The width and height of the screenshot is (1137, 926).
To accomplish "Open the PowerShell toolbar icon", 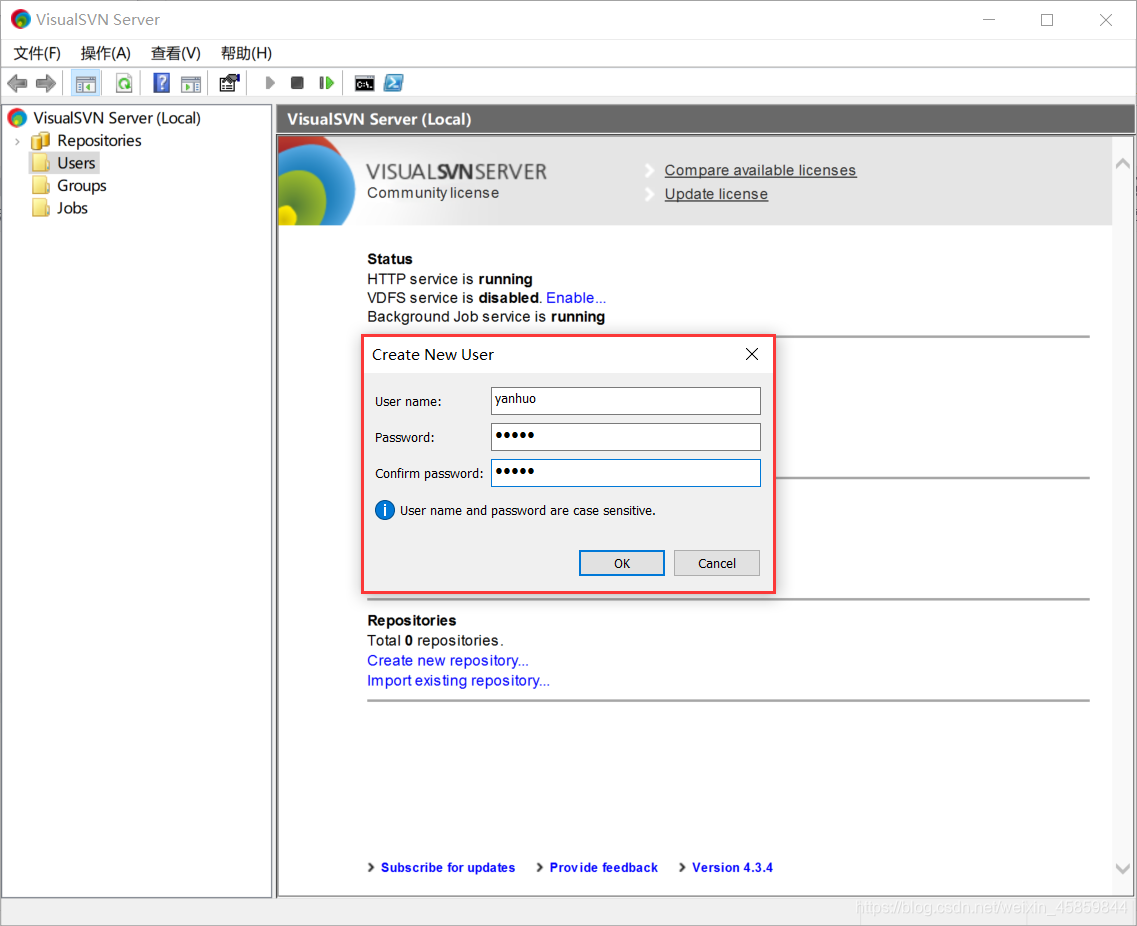I will tap(394, 83).
